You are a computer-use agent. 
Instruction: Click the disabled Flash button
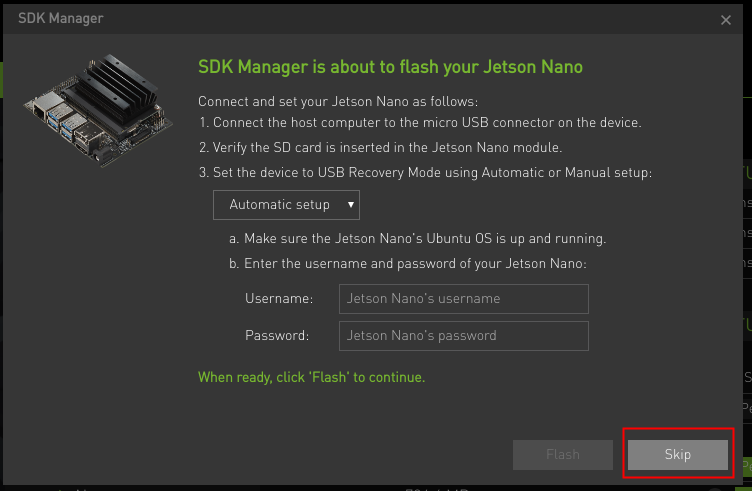point(563,455)
